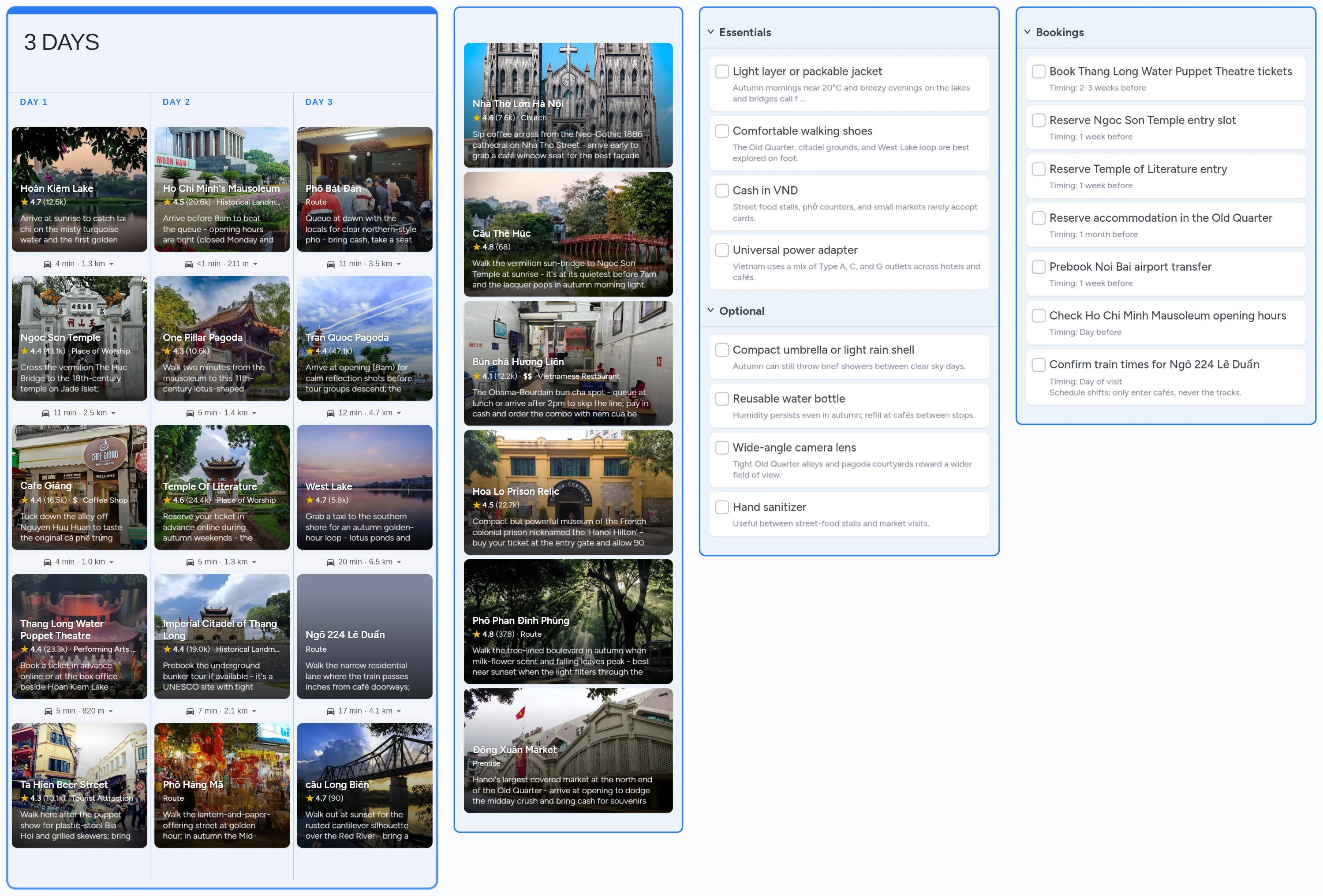Select the DAY 3 column header
The height and width of the screenshot is (896, 1323).
pyautogui.click(x=319, y=102)
